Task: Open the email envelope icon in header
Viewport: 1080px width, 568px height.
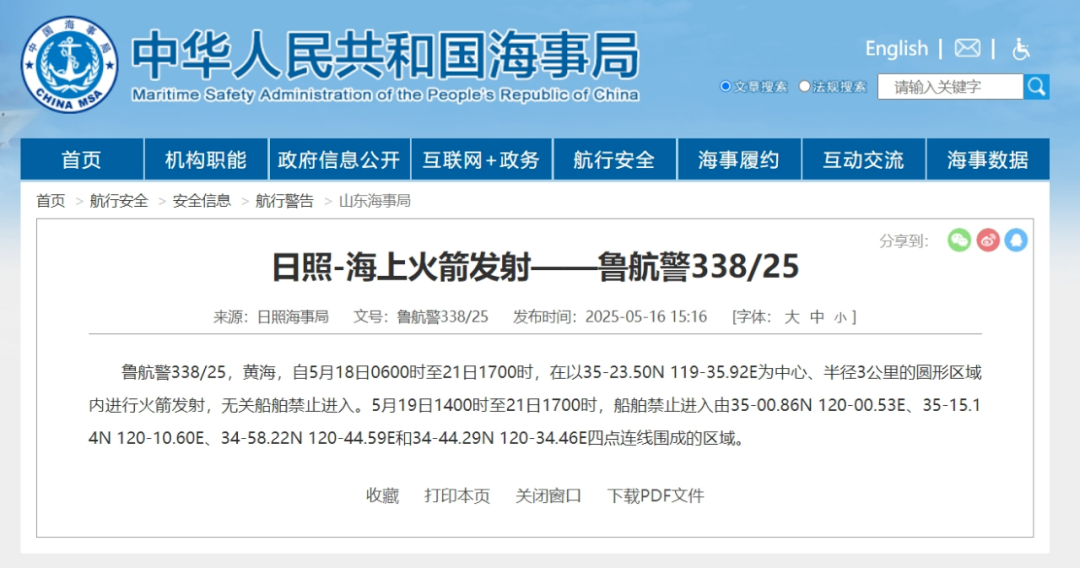Action: point(967,48)
